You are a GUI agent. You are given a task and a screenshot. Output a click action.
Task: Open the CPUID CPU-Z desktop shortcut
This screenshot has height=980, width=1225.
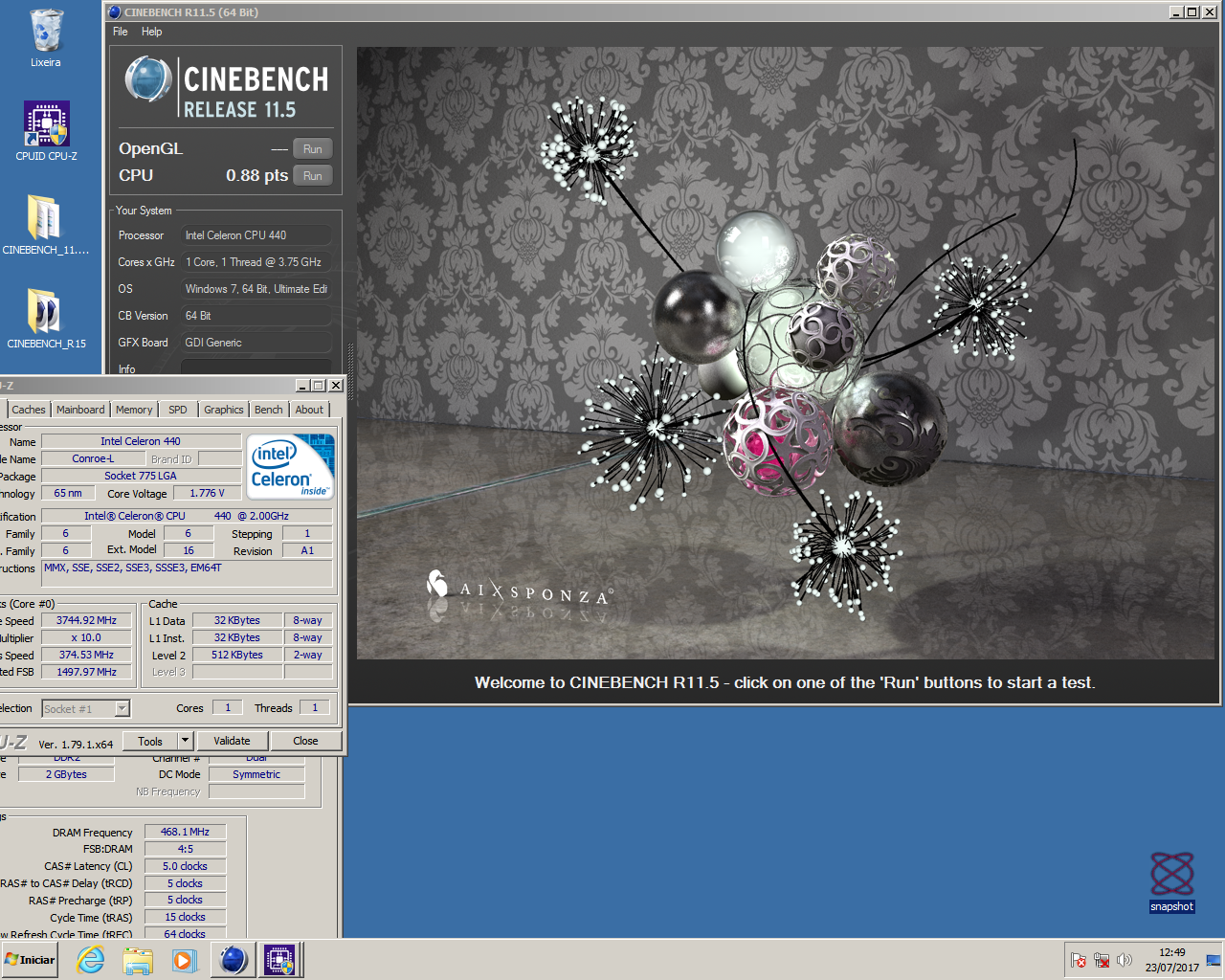click(x=46, y=131)
